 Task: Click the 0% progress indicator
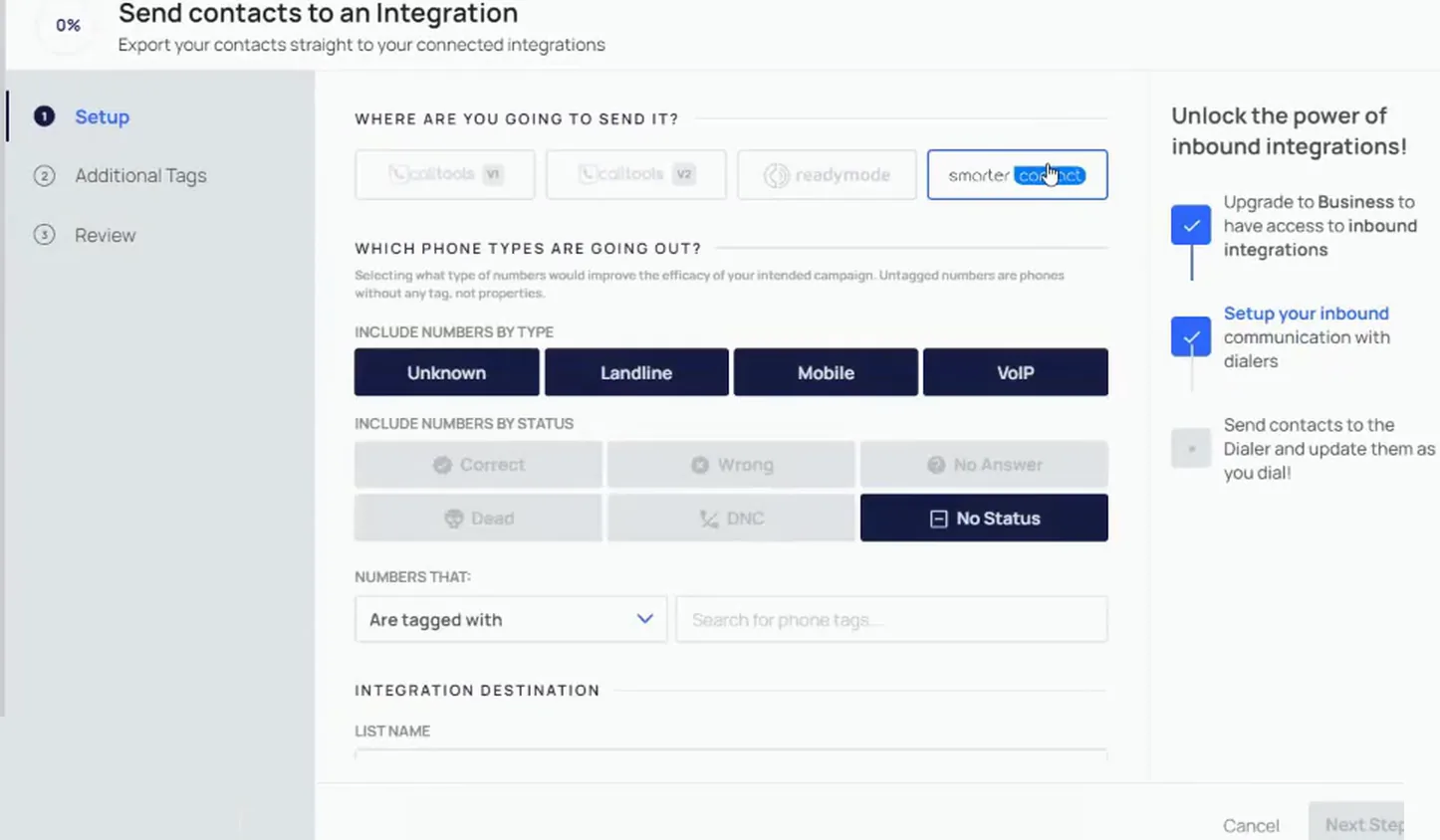(68, 25)
